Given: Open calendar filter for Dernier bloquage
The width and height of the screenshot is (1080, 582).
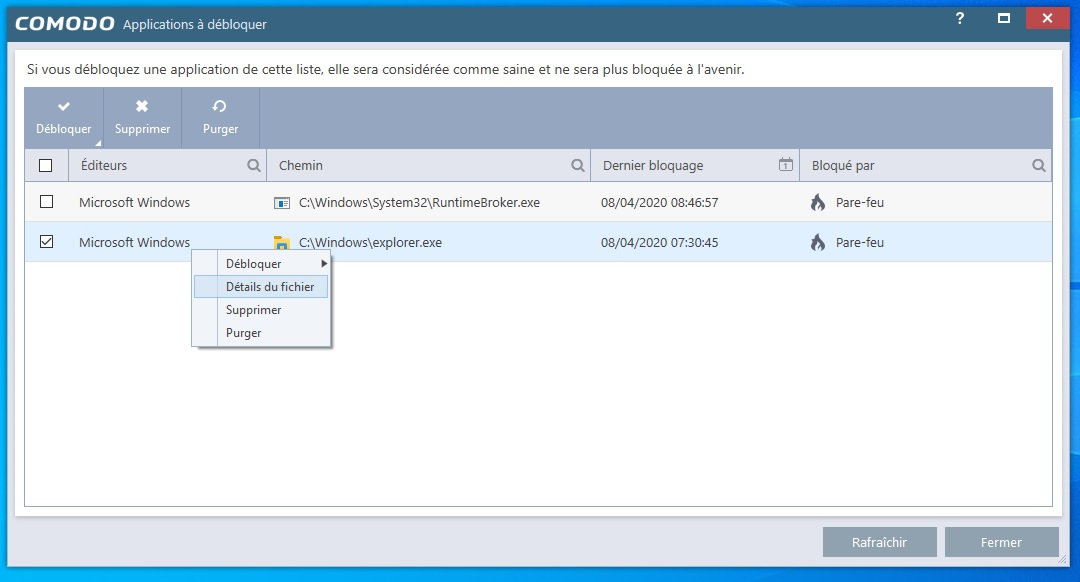Looking at the screenshot, I should pyautogui.click(x=786, y=165).
